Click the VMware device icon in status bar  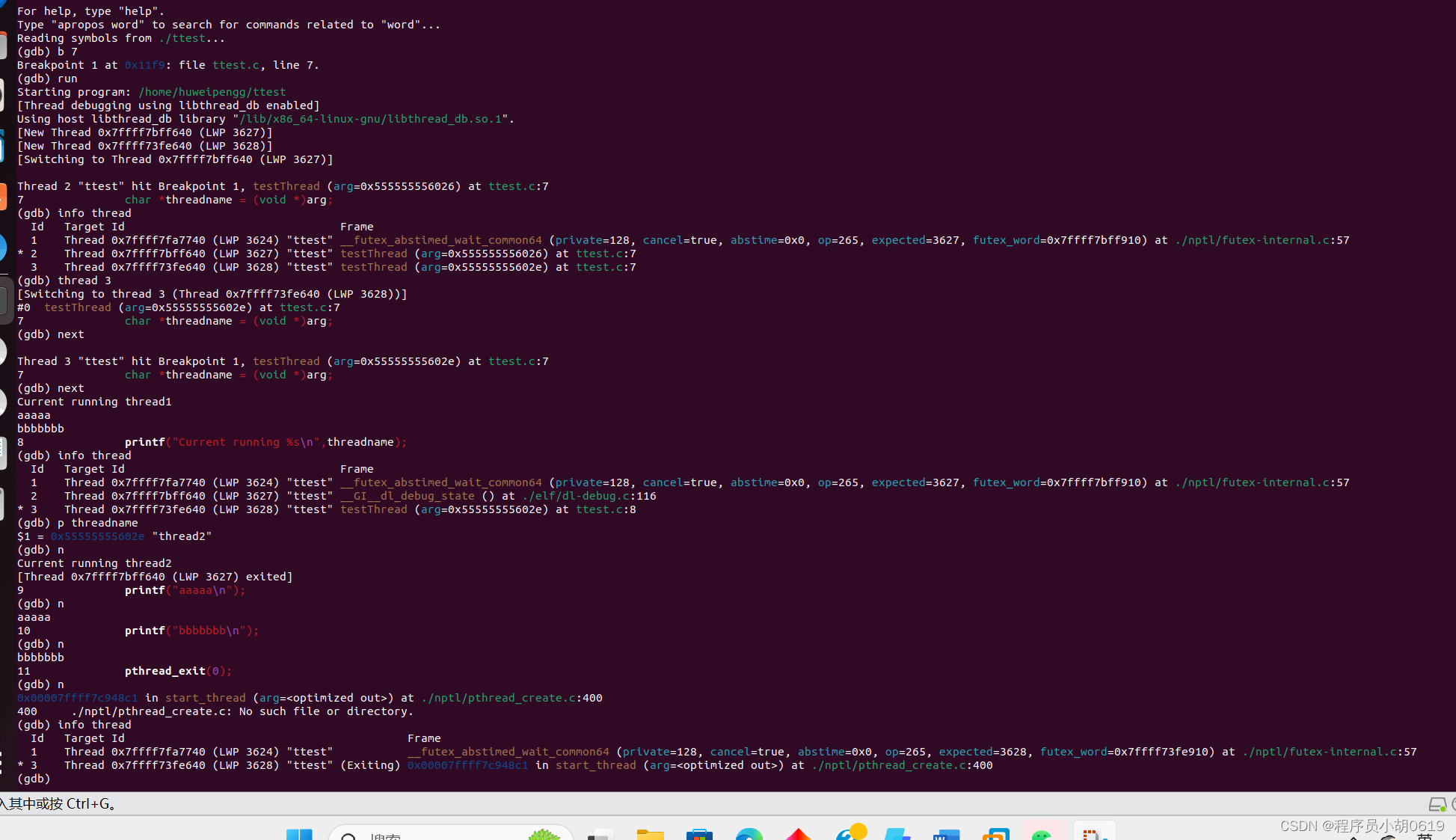tap(1437, 804)
